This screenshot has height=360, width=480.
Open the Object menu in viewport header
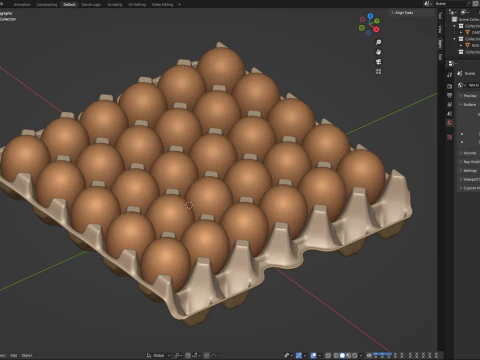27,355
